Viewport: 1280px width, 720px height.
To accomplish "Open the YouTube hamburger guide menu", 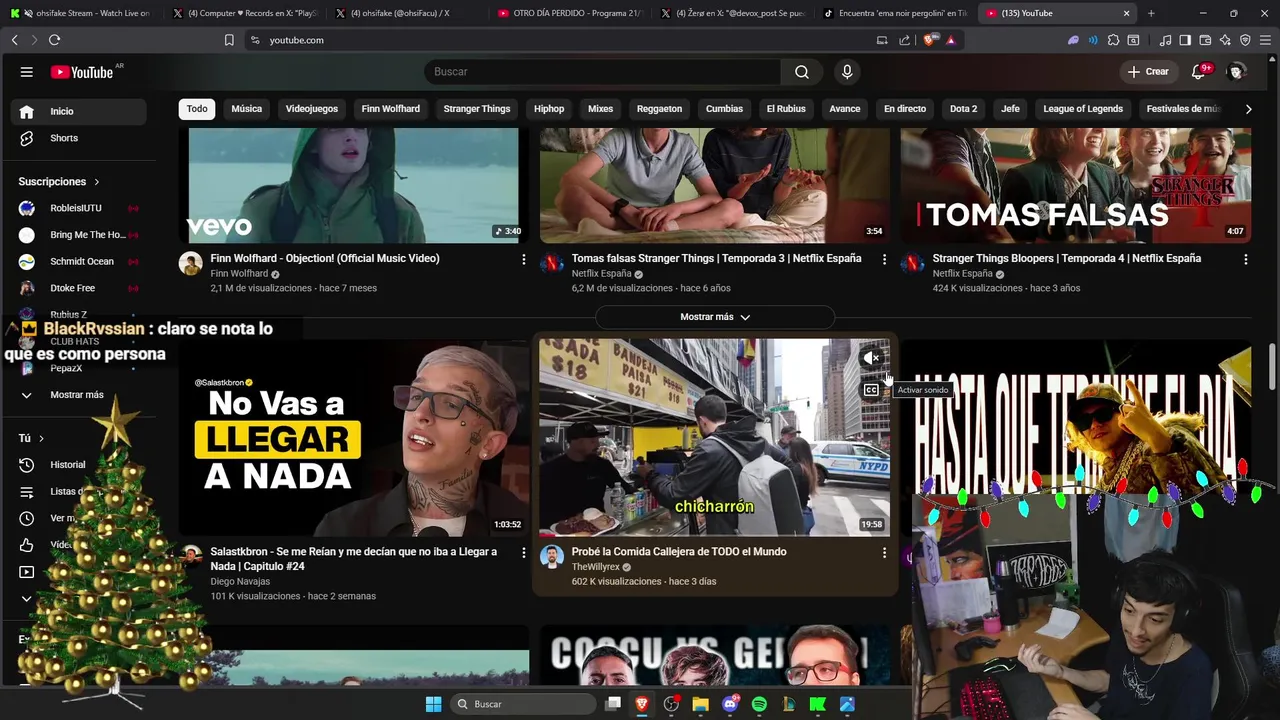I will click(27, 72).
